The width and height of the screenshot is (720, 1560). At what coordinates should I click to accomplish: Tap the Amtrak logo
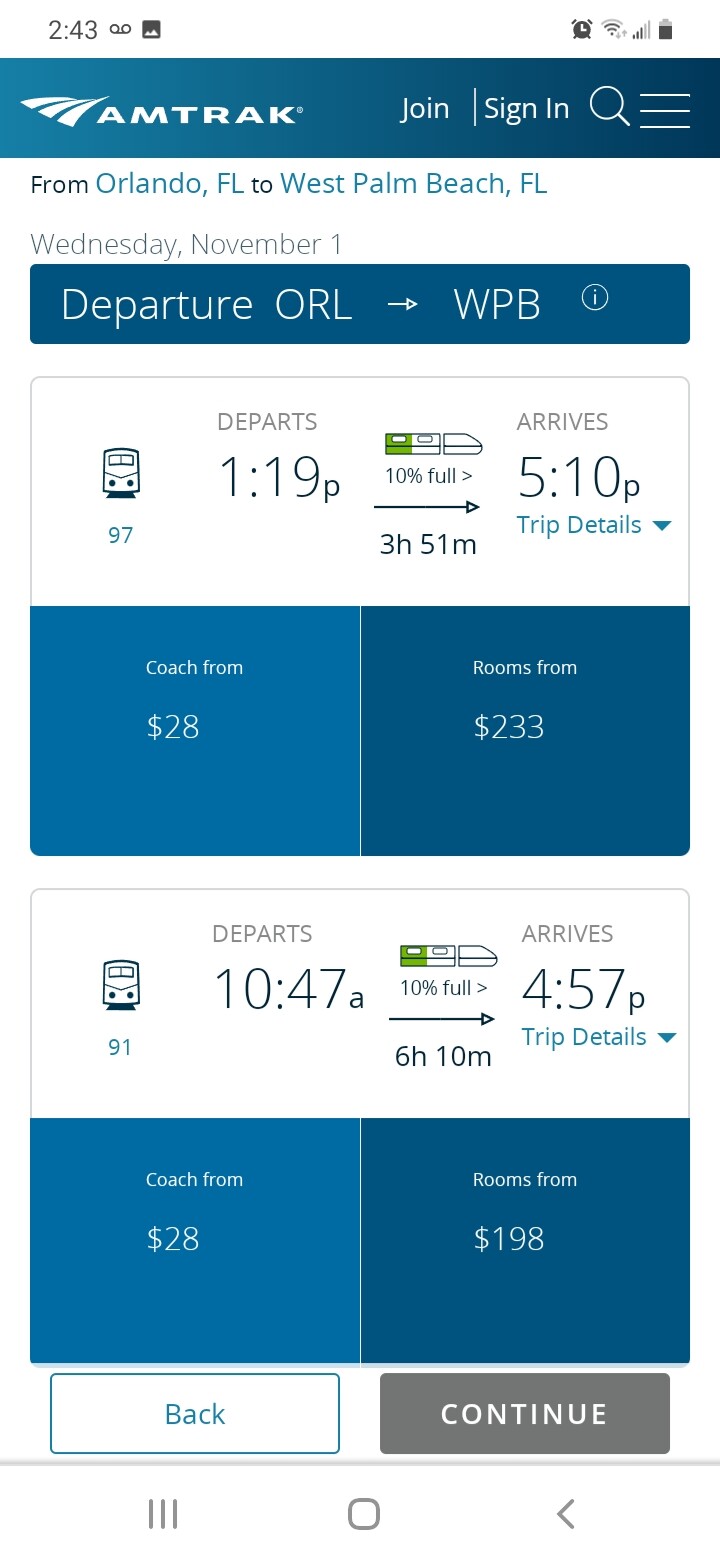161,111
